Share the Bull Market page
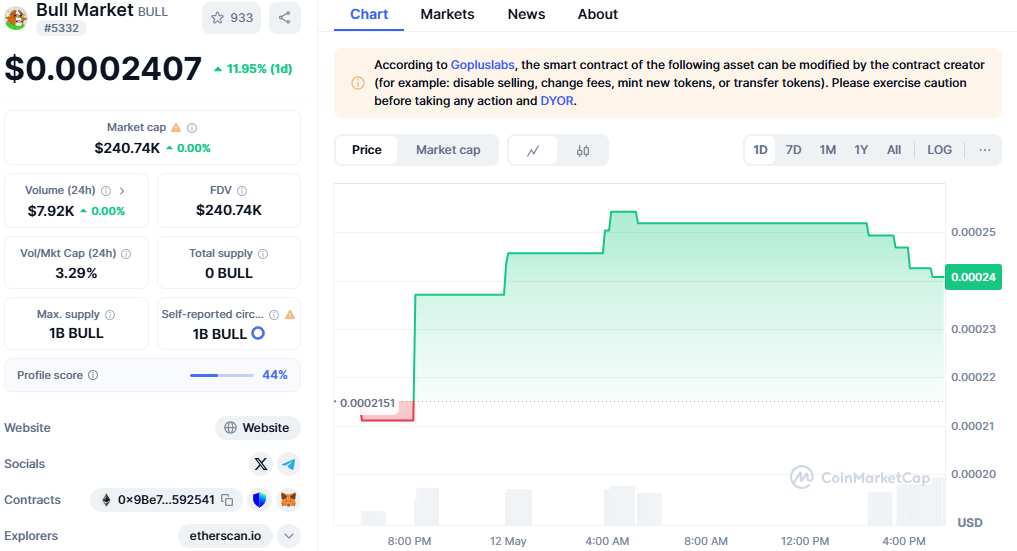The width and height of the screenshot is (1017, 551). (x=284, y=18)
